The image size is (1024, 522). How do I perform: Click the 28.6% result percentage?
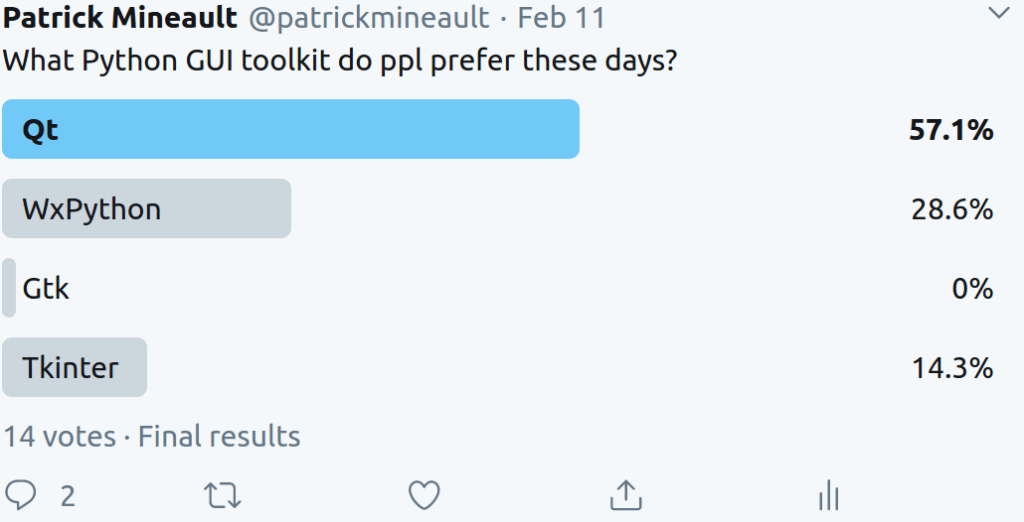click(x=952, y=209)
